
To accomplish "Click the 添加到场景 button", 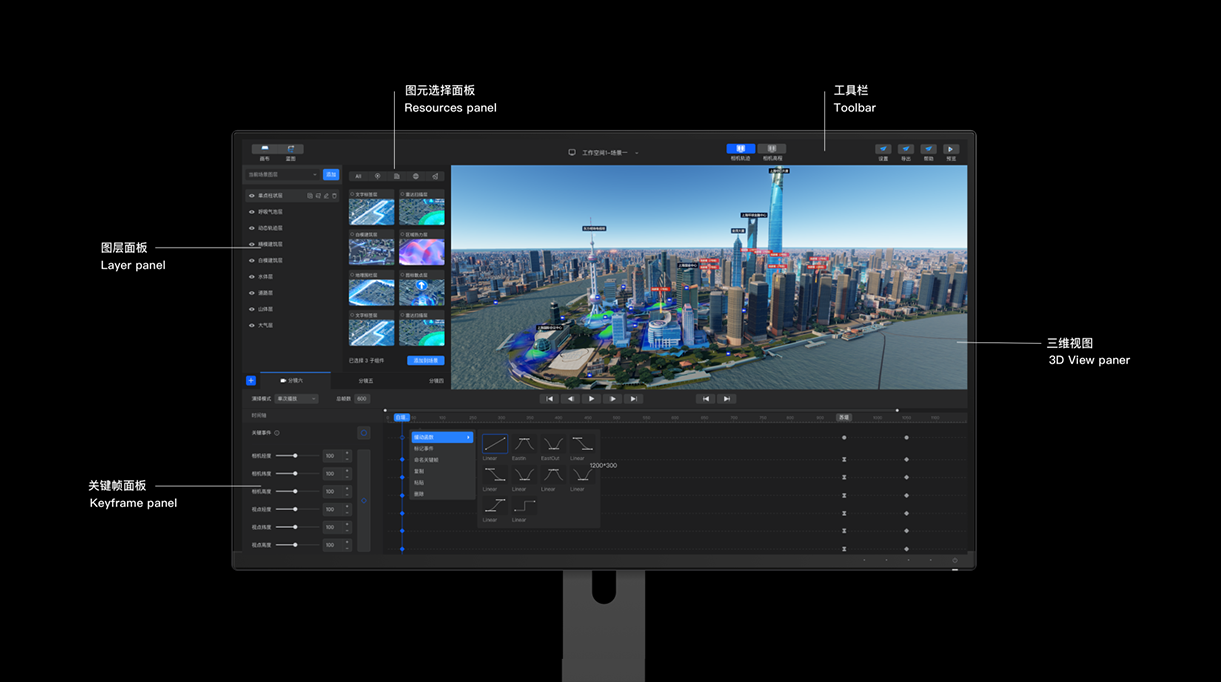I will (x=426, y=360).
